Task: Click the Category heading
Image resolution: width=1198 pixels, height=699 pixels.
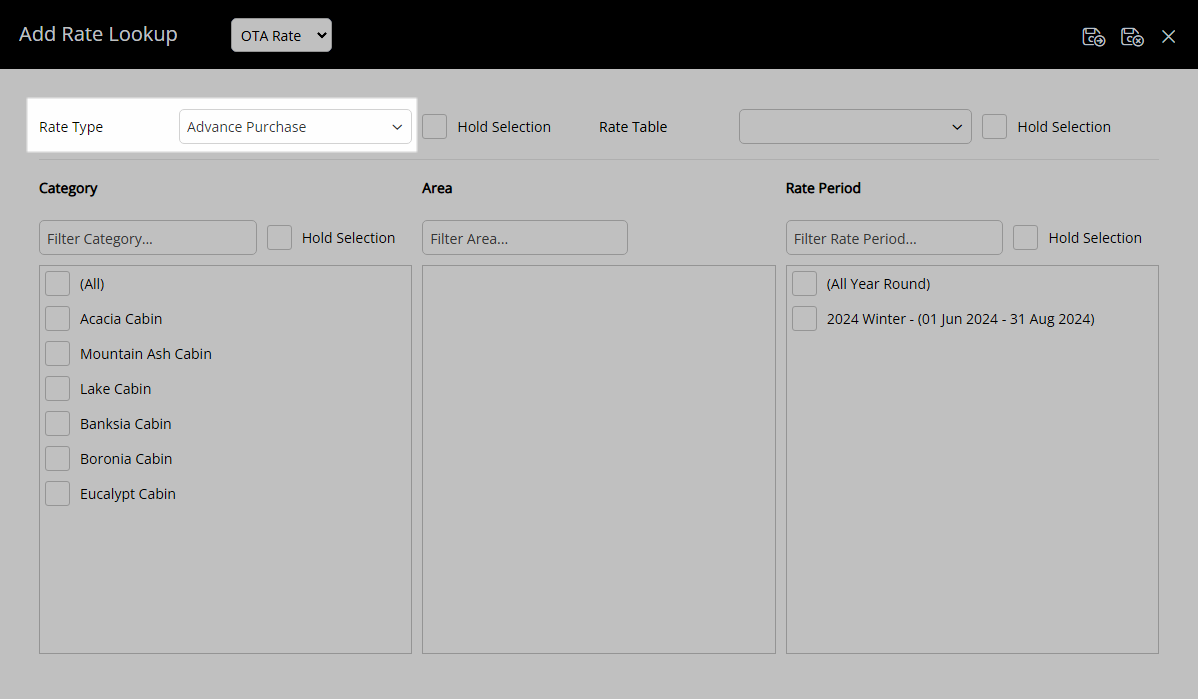Action: click(68, 188)
